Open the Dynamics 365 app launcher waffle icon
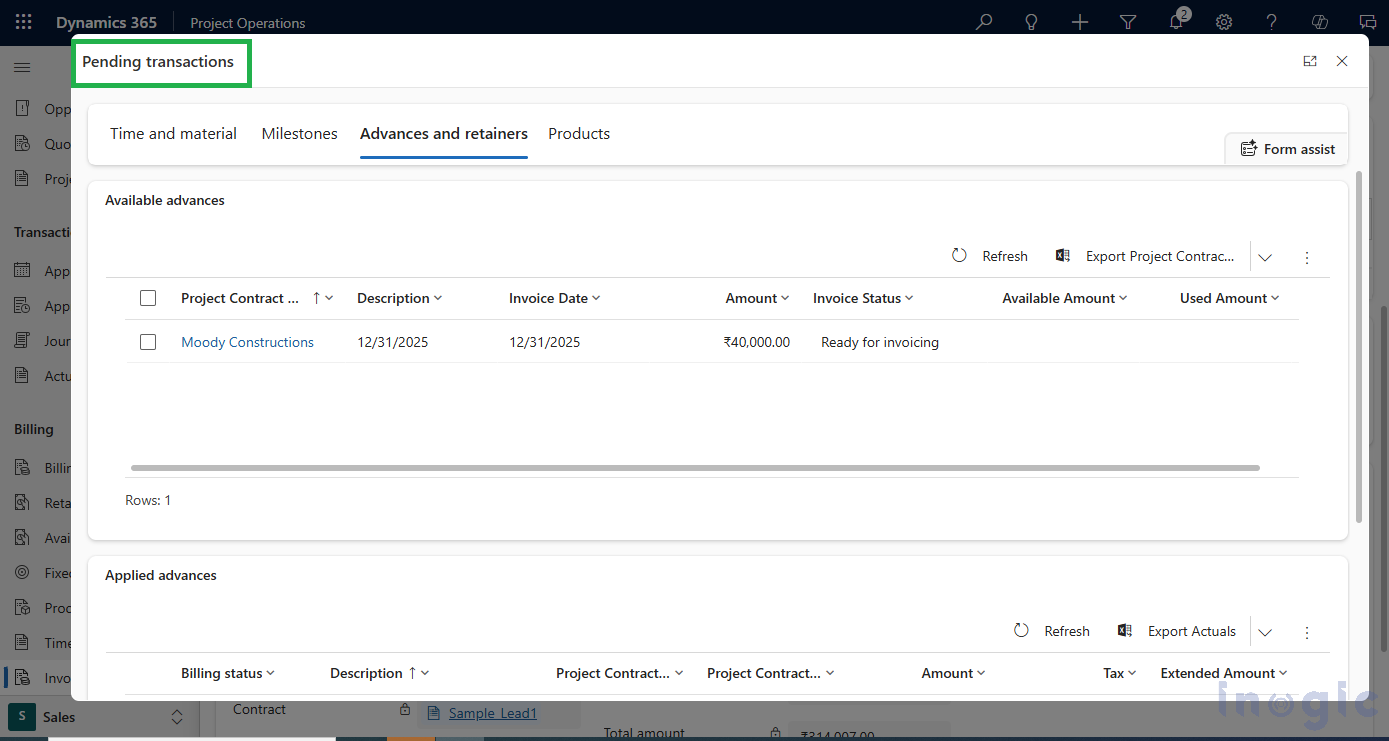 23,22
